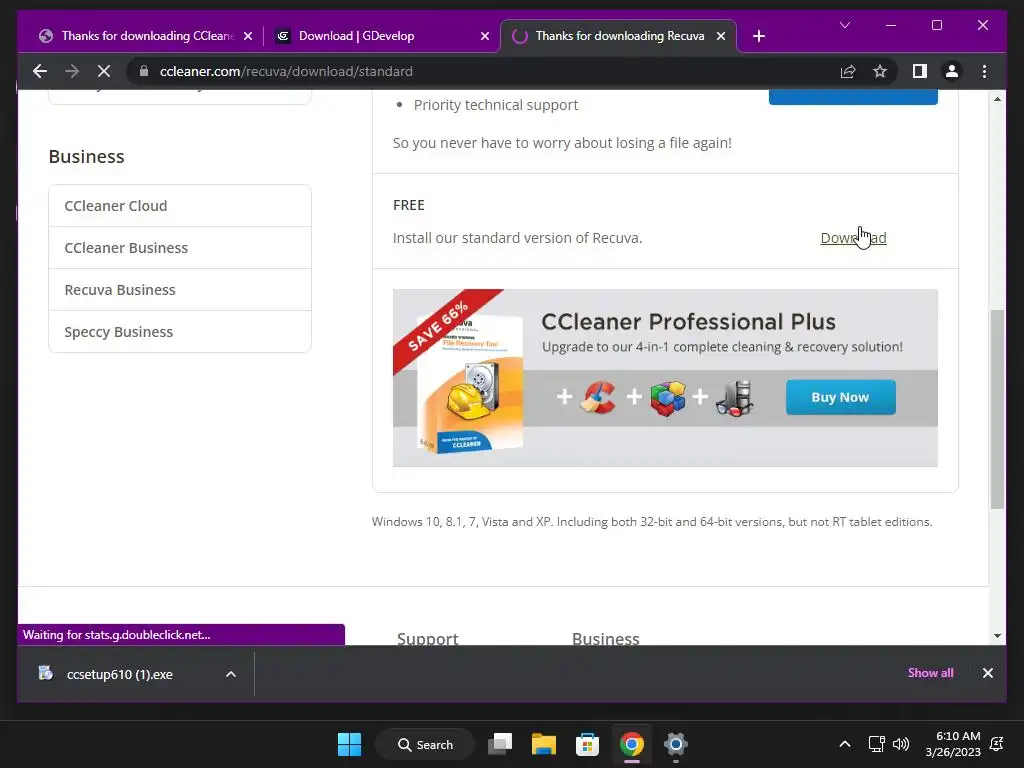The width and height of the screenshot is (1024, 768).
Task: Open the Windows Start menu
Action: coord(349,744)
